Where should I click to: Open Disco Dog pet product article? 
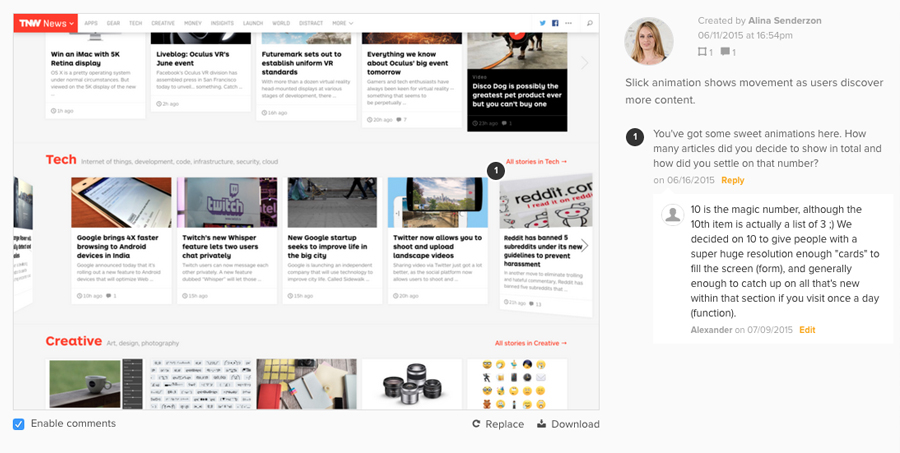pos(515,95)
